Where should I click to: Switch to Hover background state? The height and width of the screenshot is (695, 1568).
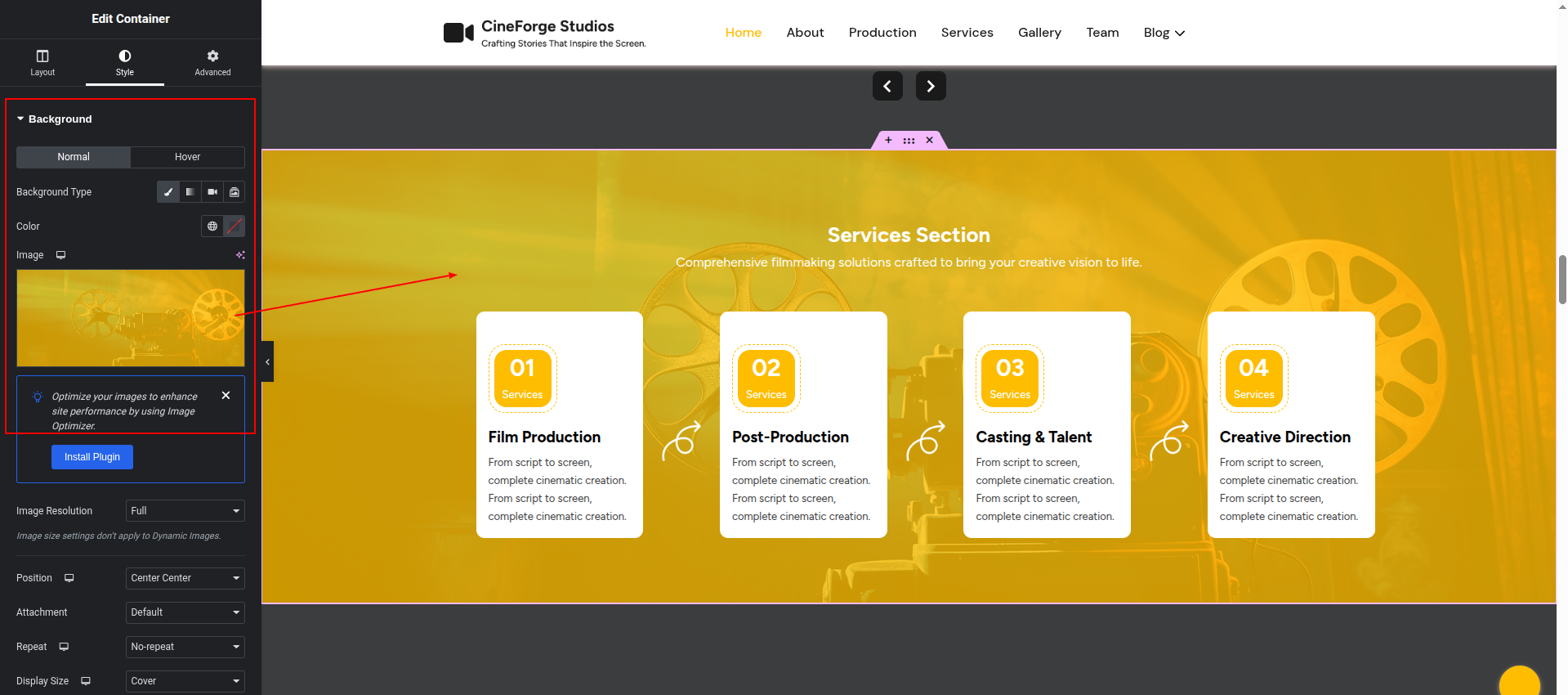187,157
